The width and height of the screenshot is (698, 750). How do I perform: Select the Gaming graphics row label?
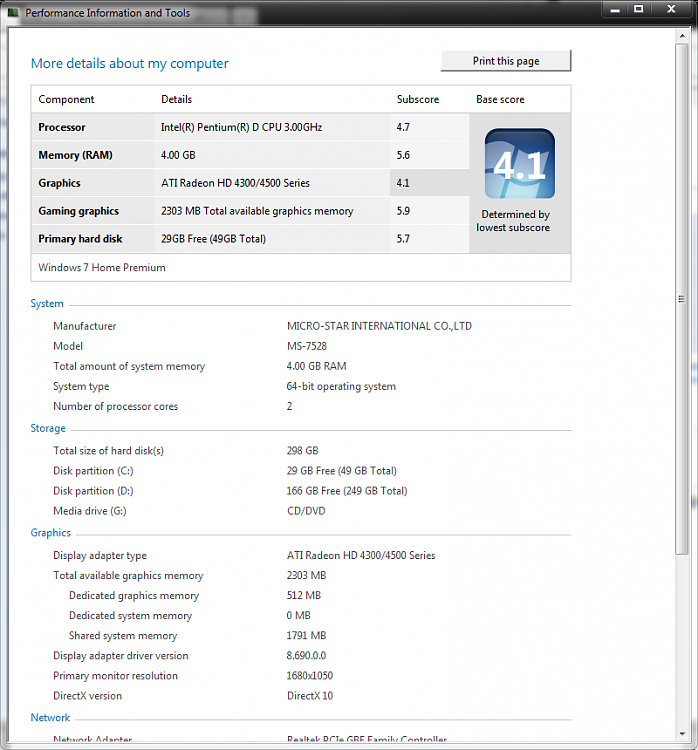pyautogui.click(x=78, y=211)
